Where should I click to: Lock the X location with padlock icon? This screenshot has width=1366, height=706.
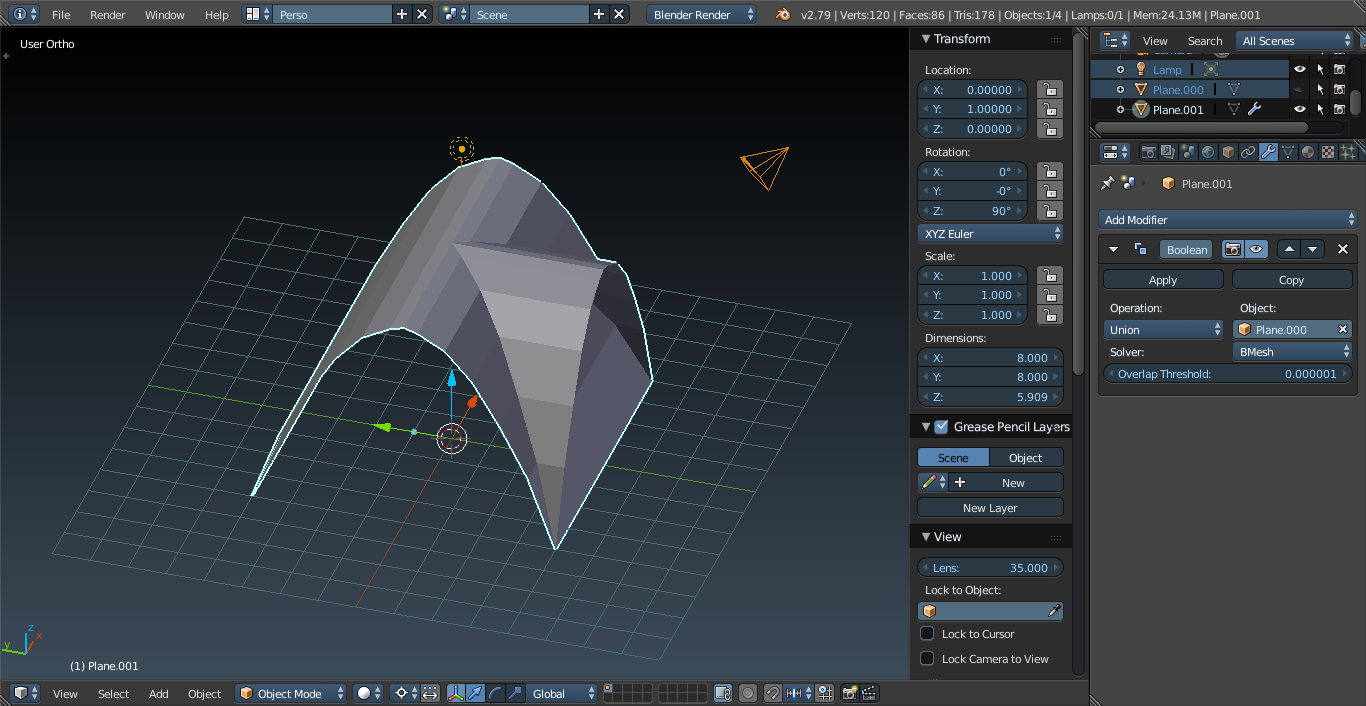pos(1049,89)
